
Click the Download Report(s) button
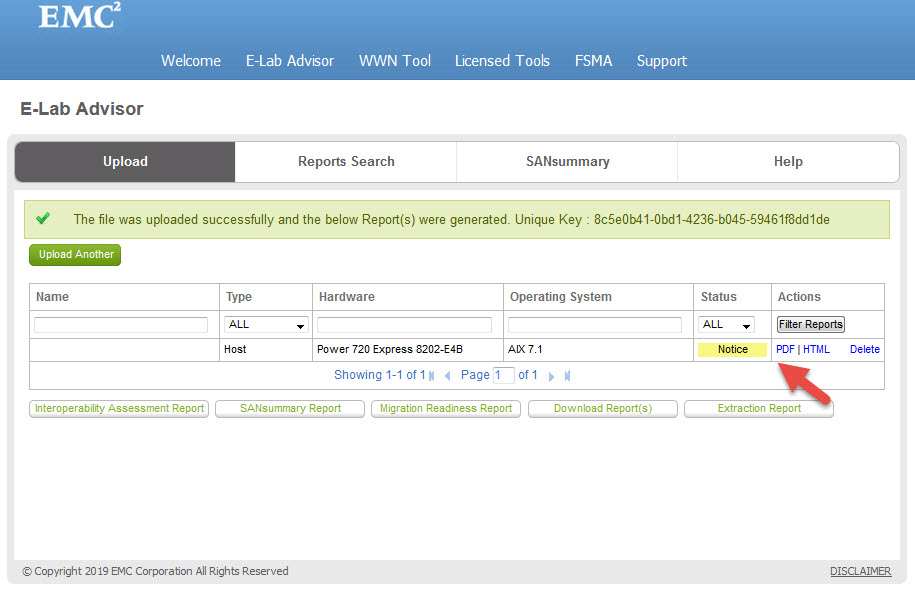click(602, 408)
